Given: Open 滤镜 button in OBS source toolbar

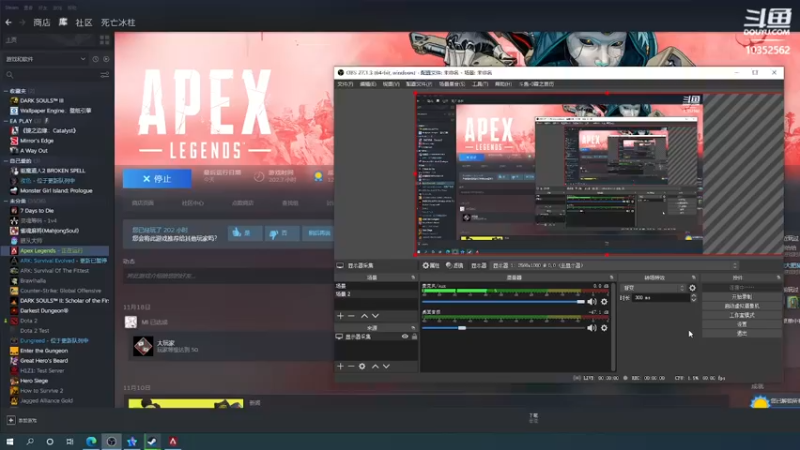Looking at the screenshot, I should [x=455, y=266].
